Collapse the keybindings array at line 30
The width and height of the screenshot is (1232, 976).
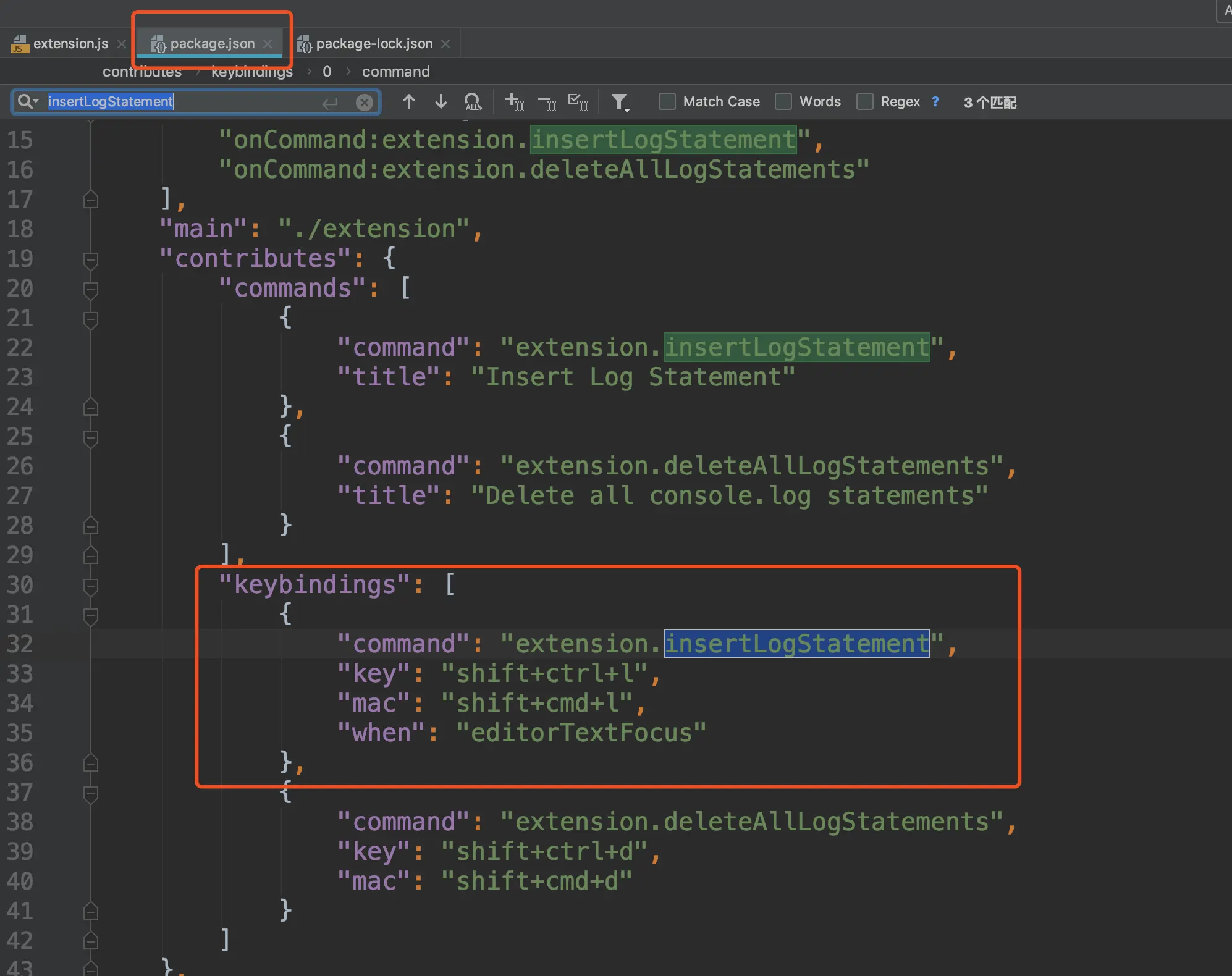[x=91, y=586]
